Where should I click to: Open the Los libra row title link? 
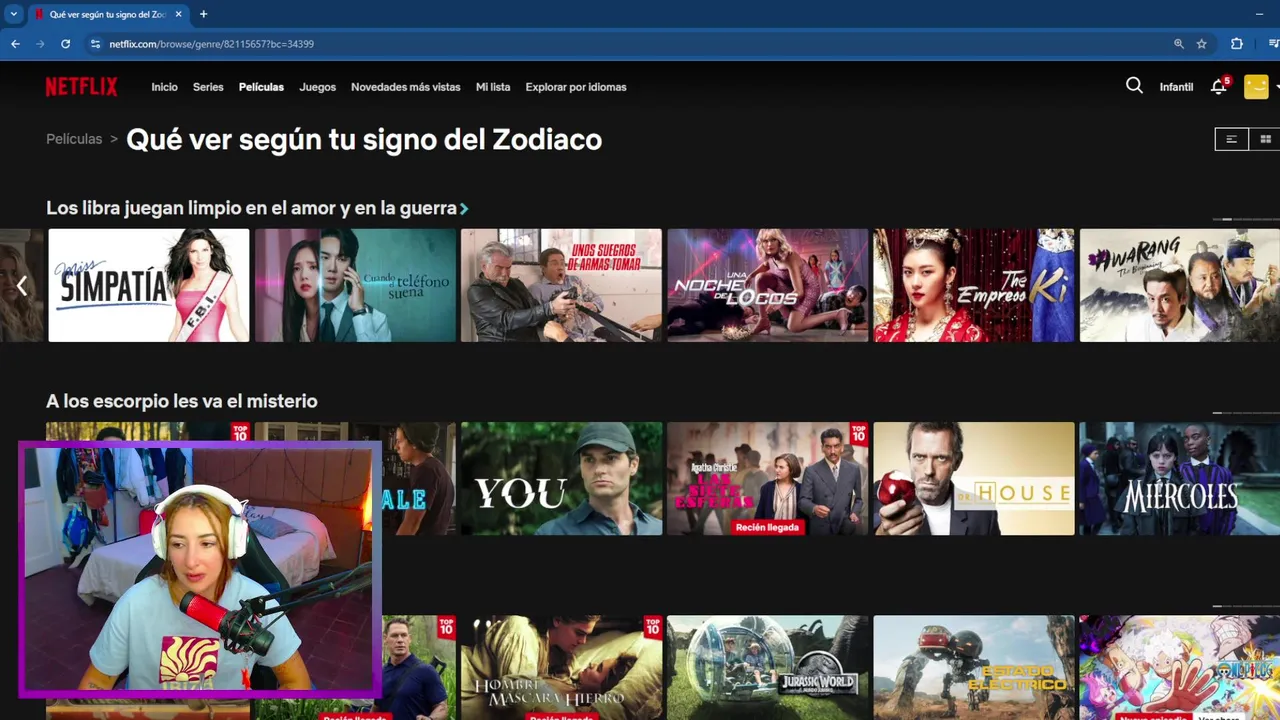pos(251,208)
